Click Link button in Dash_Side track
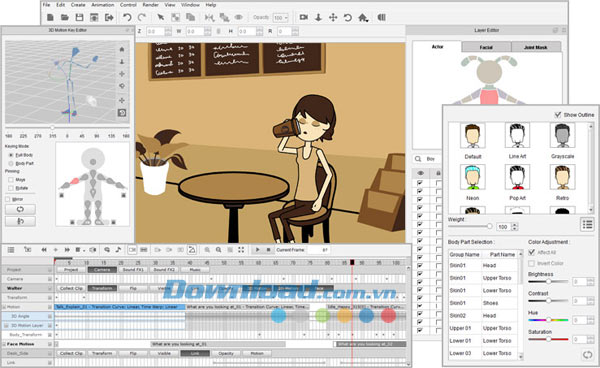The height and width of the screenshot is (368, 600). click(x=195, y=353)
